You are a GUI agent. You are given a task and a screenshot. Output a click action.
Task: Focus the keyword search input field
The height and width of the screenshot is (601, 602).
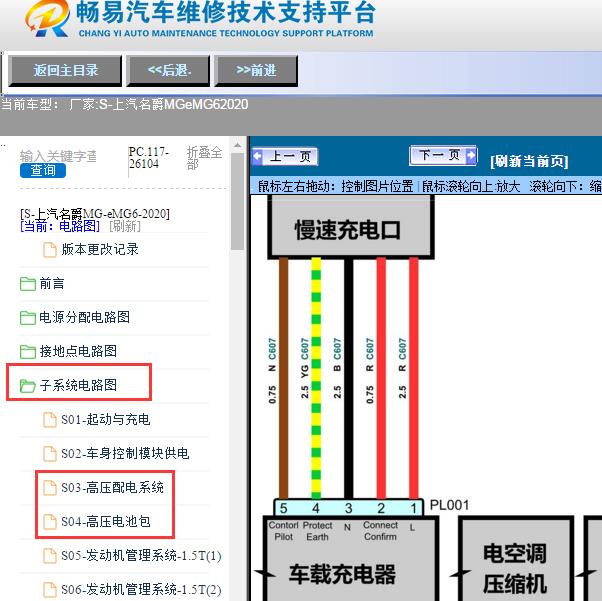click(58, 157)
